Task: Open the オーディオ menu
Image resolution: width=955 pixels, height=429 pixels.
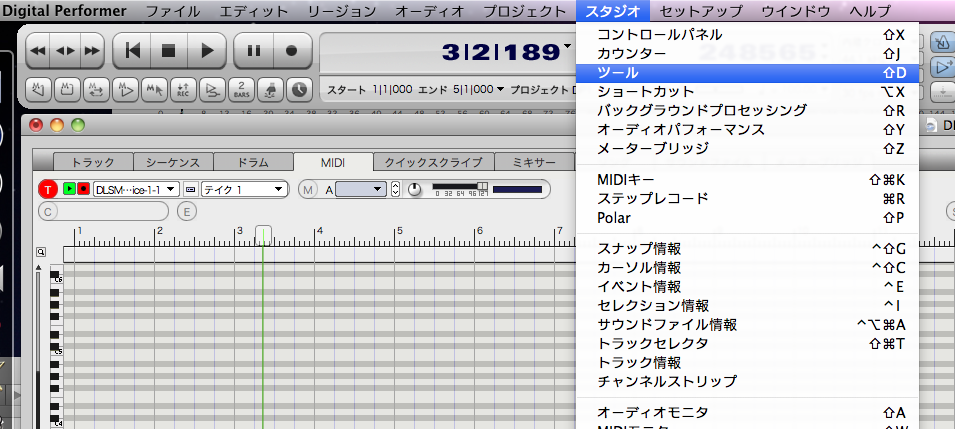Action: click(x=430, y=11)
